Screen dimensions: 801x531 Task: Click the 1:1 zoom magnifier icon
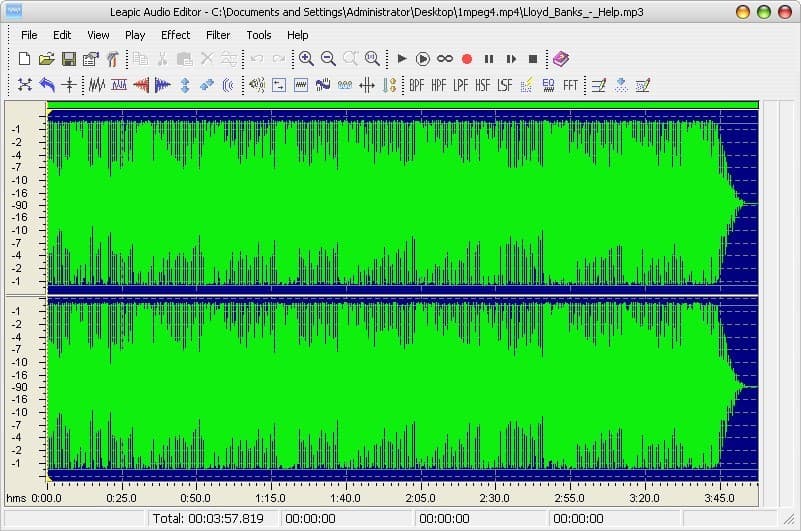pyautogui.click(x=372, y=59)
